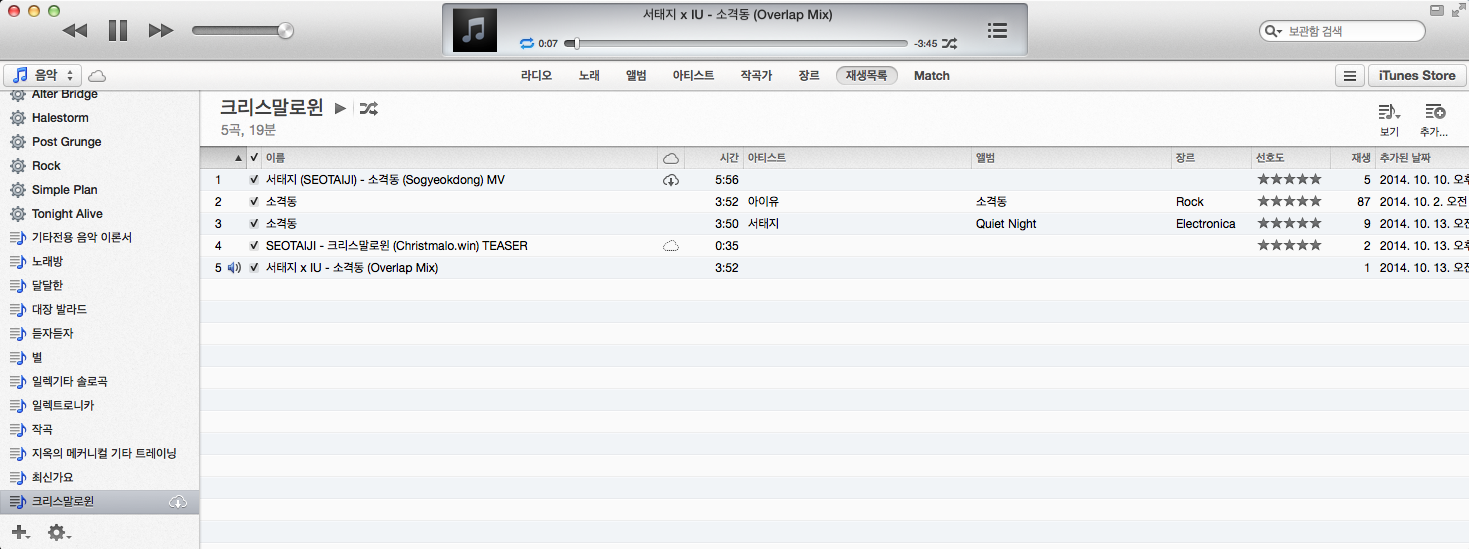This screenshot has width=1469, height=549.
Task: Switch to the 앨범 tab
Action: [x=636, y=75]
